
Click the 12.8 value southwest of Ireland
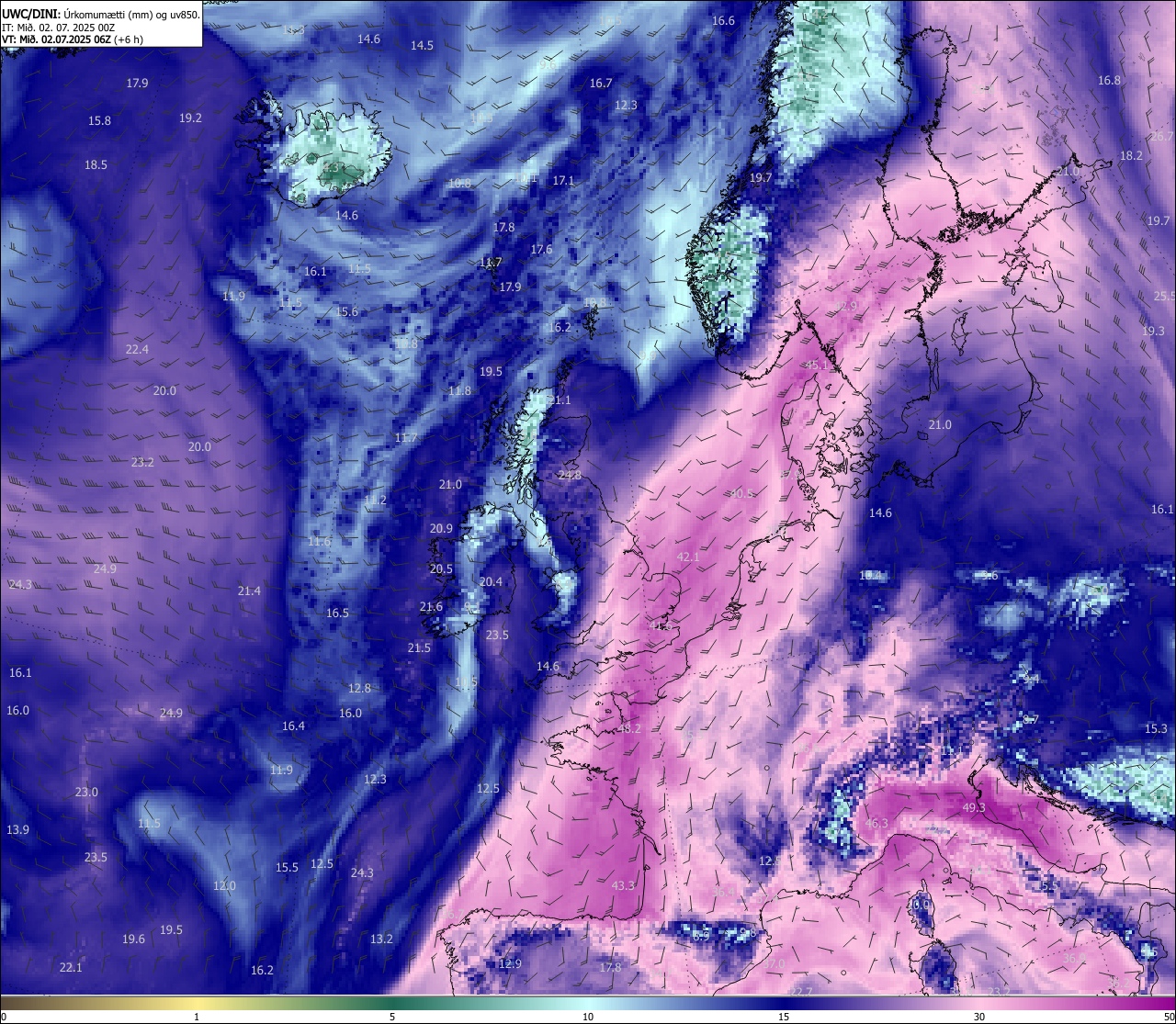(359, 688)
